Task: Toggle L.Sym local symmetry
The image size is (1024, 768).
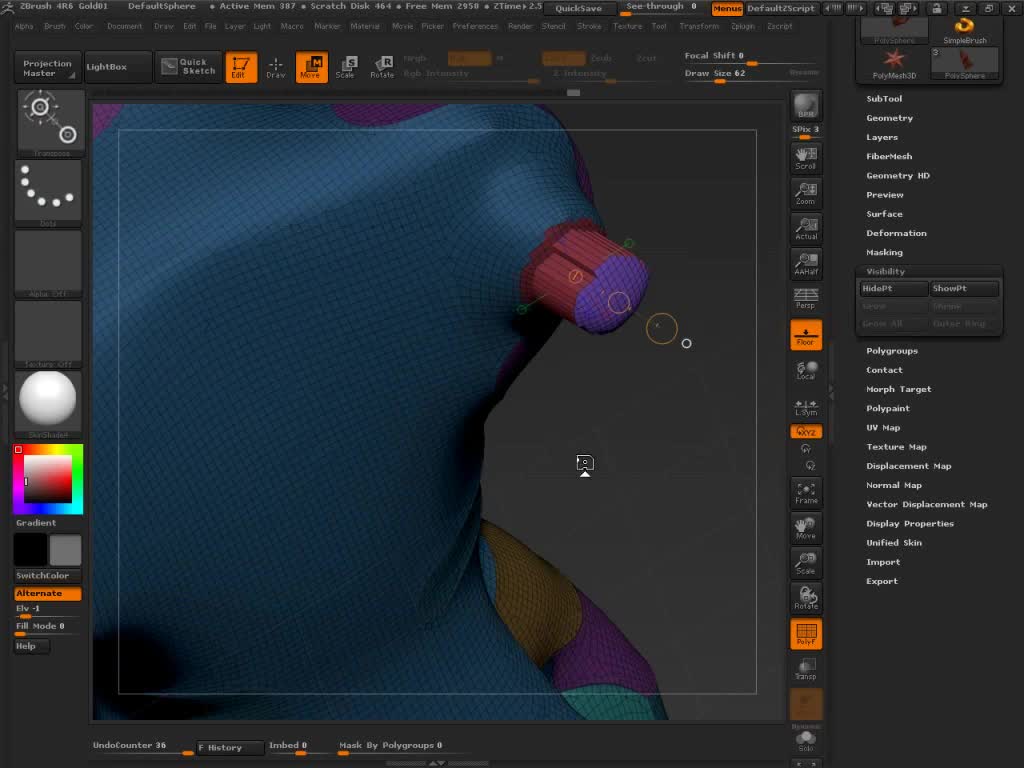Action: (x=806, y=407)
